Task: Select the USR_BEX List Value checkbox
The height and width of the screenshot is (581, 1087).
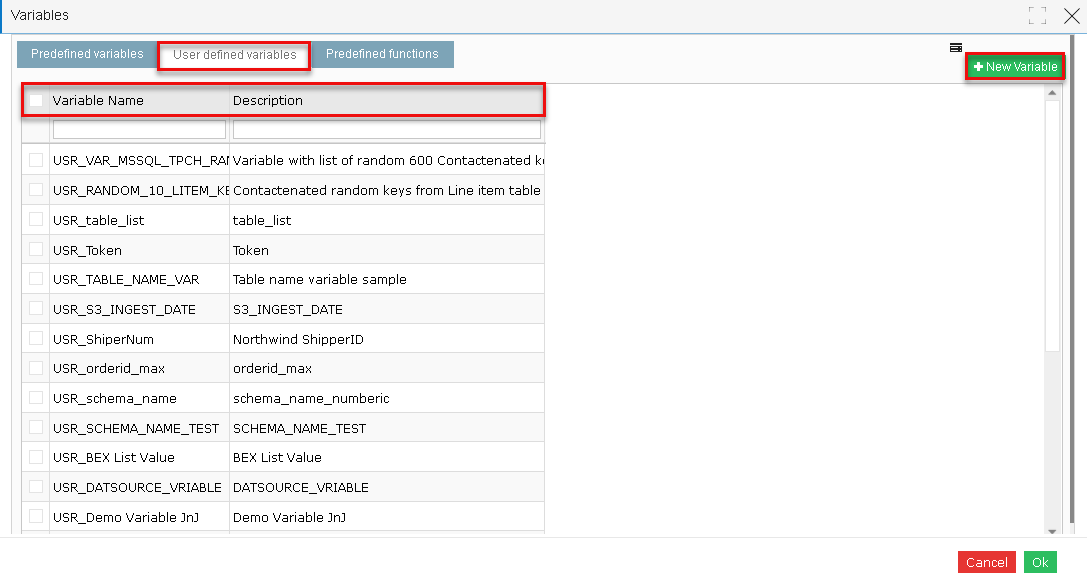Action: pos(36,457)
